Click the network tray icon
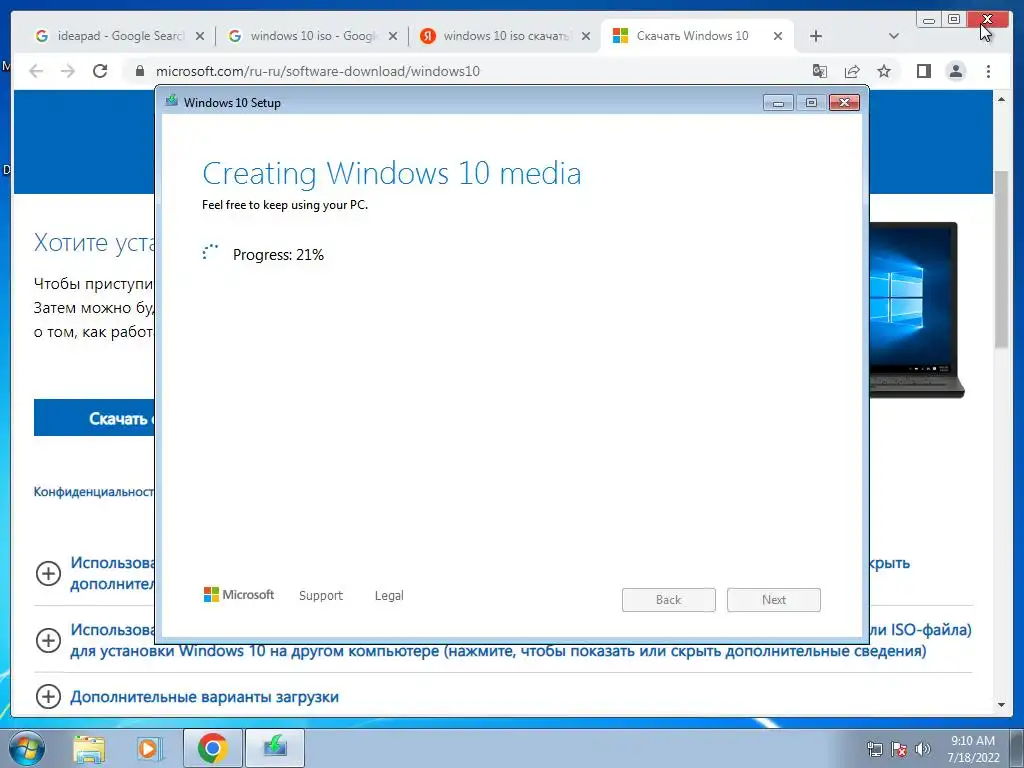This screenshot has height=768, width=1024. (x=874, y=749)
